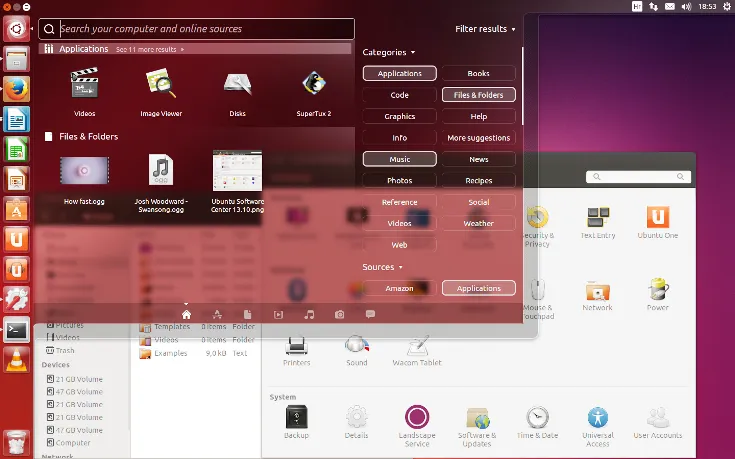This screenshot has height=459, width=735.
Task: Switch to the Music lens icon
Action: [x=309, y=314]
